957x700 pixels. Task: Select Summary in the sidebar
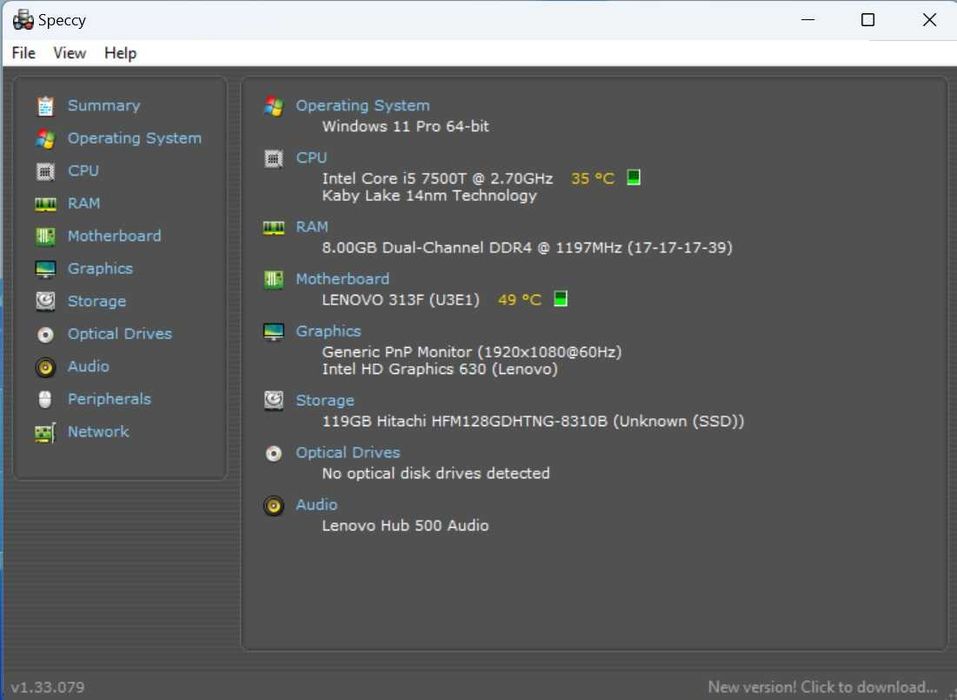(104, 106)
